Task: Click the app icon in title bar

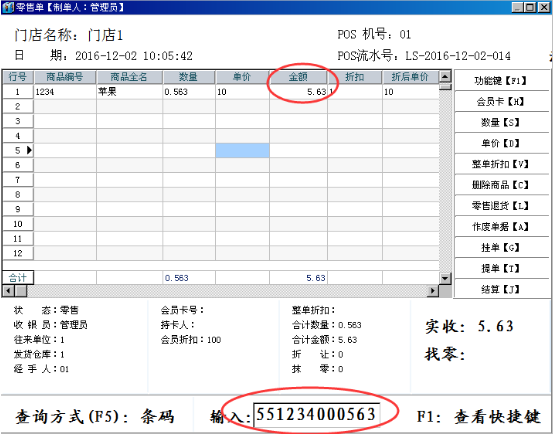Action: [8, 7]
